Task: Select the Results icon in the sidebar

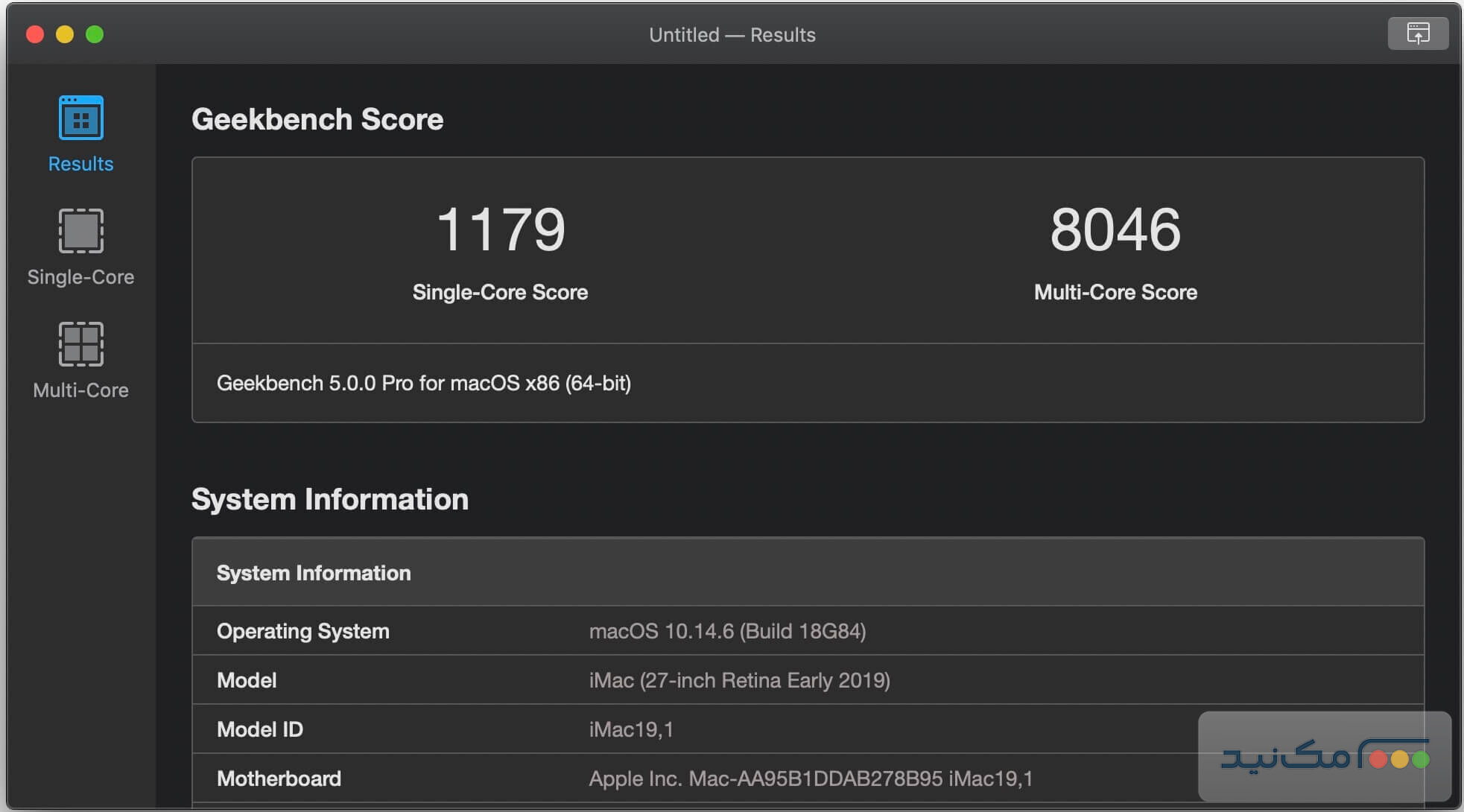Action: [80, 117]
